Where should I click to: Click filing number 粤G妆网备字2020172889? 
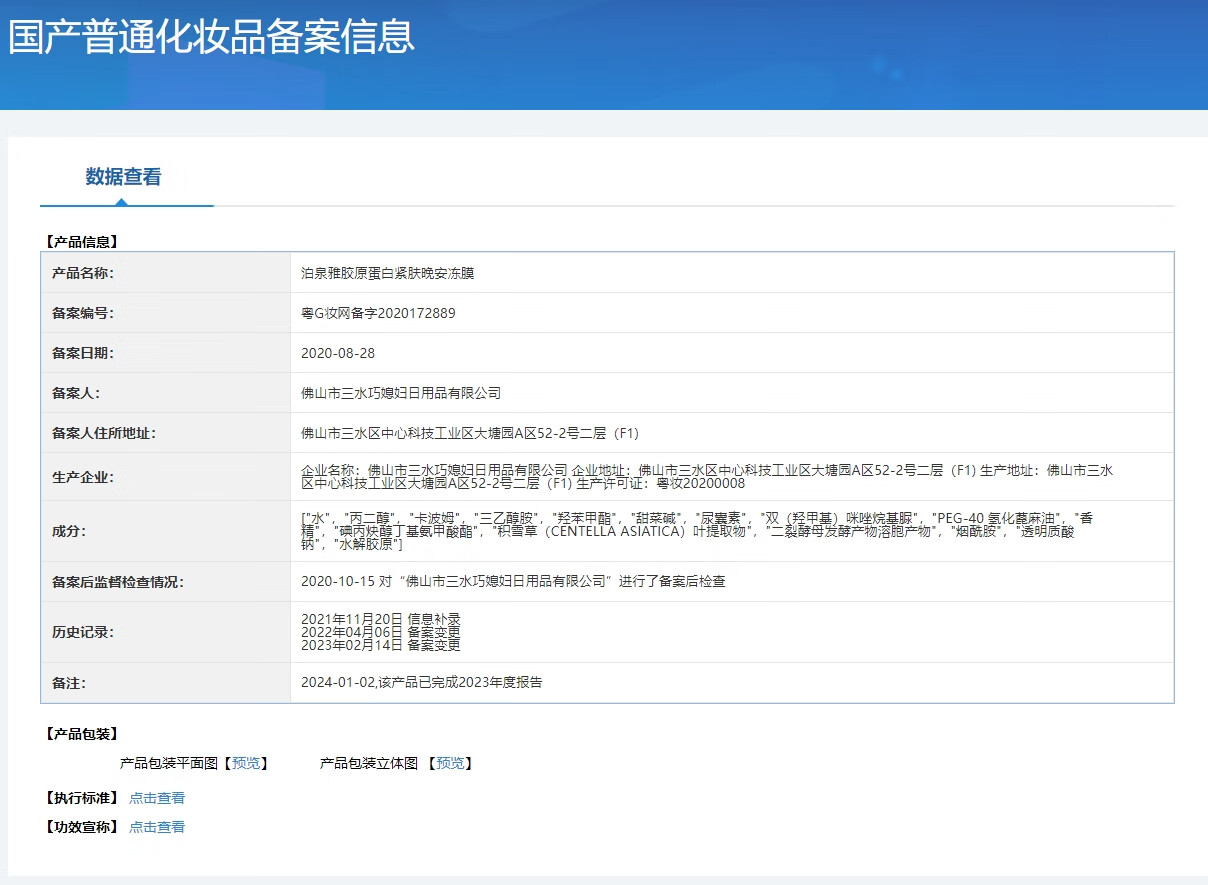tap(378, 313)
